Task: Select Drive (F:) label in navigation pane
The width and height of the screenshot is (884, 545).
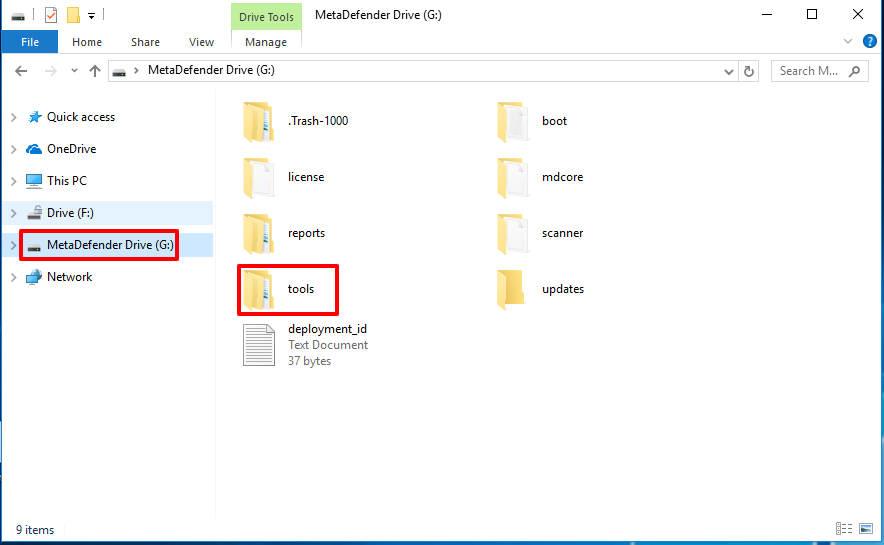Action: click(70, 212)
